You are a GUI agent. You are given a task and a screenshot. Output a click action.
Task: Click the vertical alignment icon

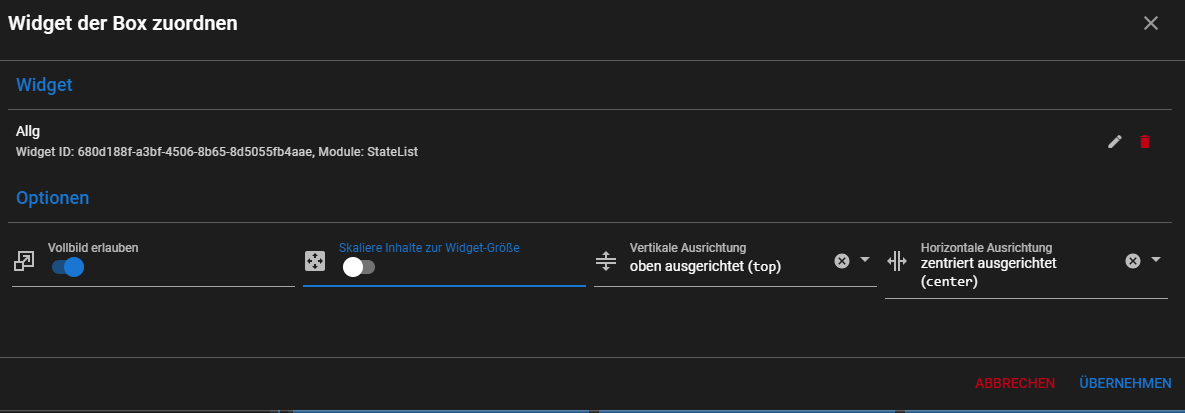[x=605, y=261]
